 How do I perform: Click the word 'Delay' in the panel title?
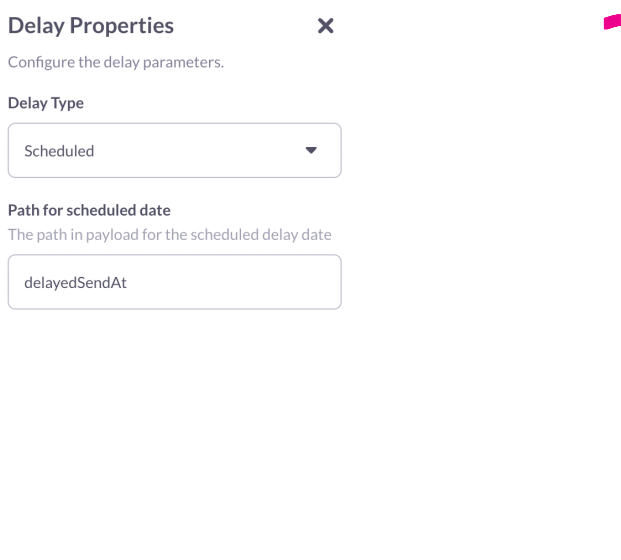click(x=36, y=26)
